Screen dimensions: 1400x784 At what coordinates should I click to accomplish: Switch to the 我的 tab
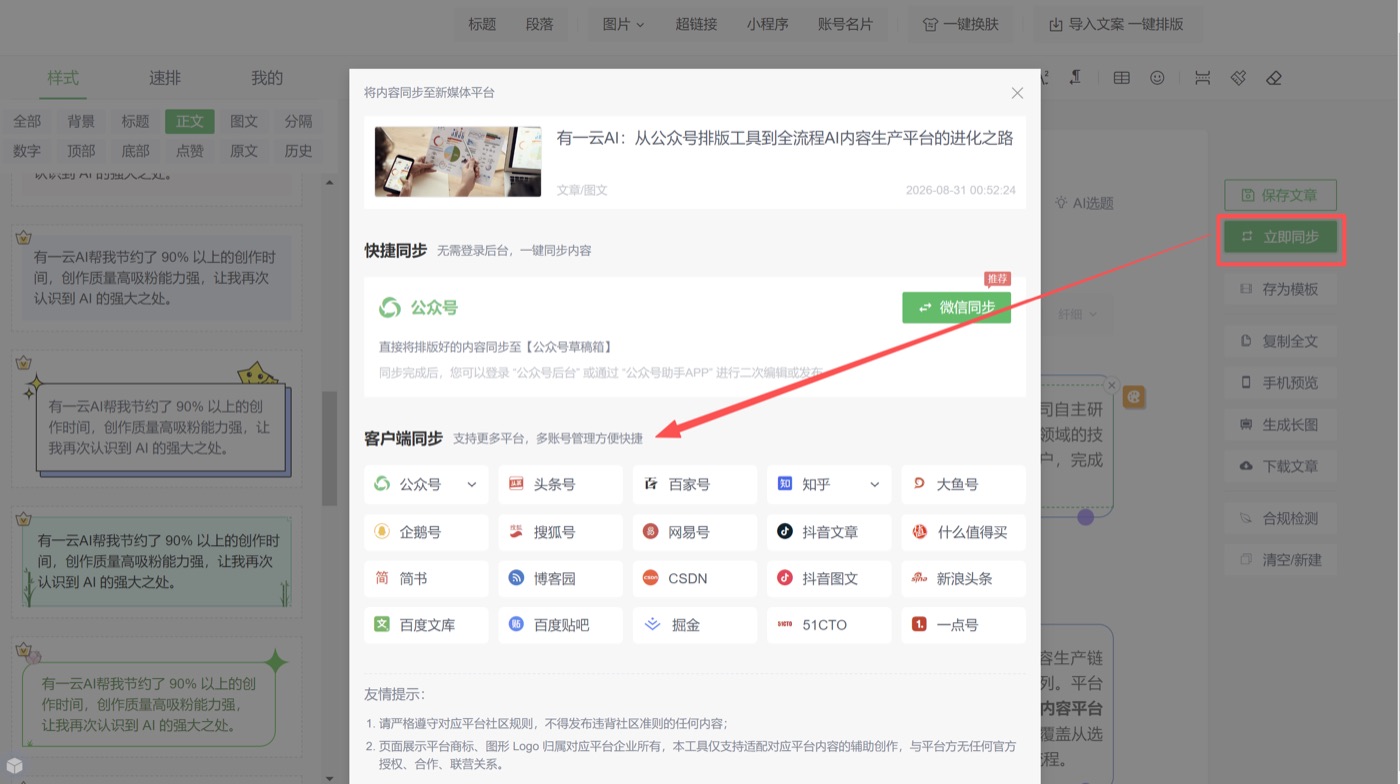click(267, 78)
